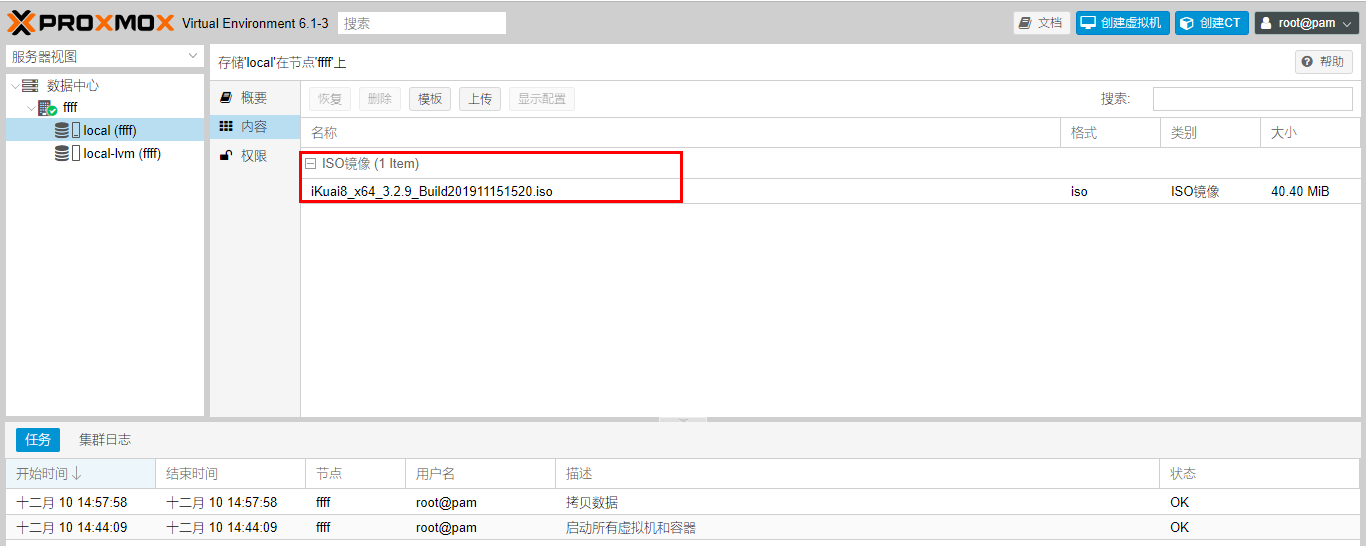Click the 创建虚拟机 button

pyautogui.click(x=1121, y=22)
